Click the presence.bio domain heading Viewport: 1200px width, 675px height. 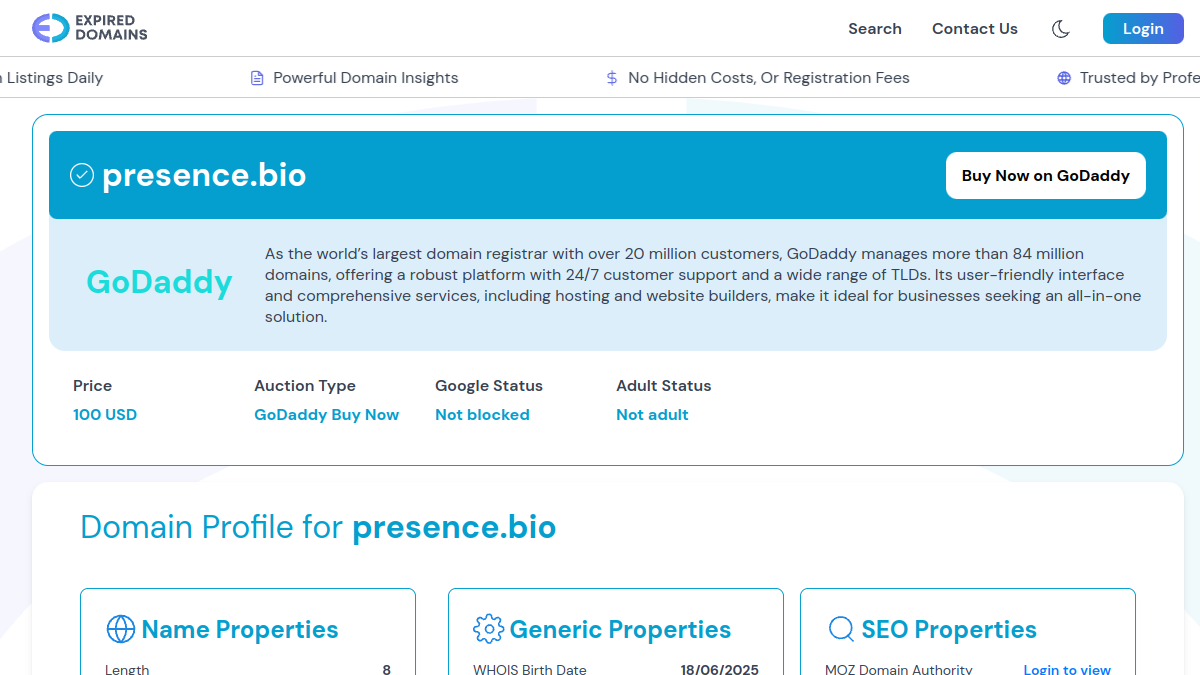pyautogui.click(x=204, y=175)
